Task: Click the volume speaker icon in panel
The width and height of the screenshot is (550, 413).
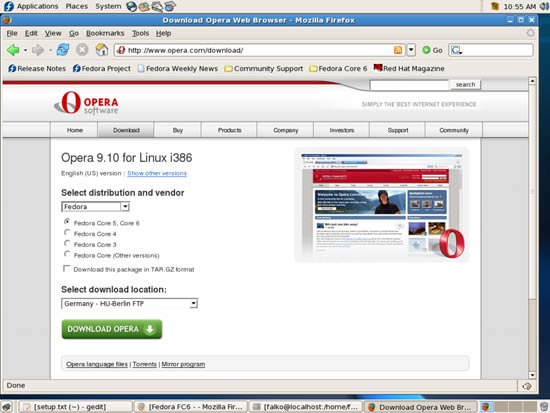Action: [545, 6]
